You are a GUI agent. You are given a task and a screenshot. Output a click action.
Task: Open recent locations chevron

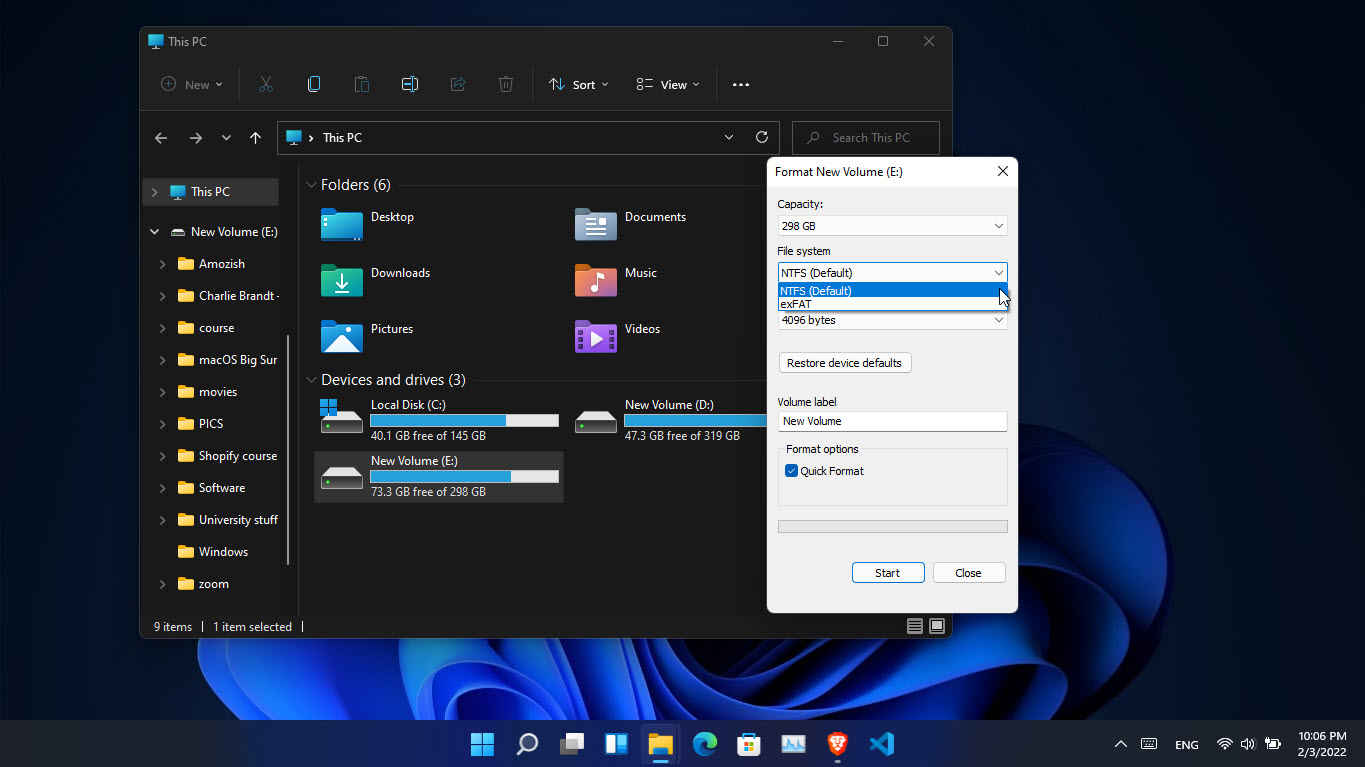pos(227,138)
